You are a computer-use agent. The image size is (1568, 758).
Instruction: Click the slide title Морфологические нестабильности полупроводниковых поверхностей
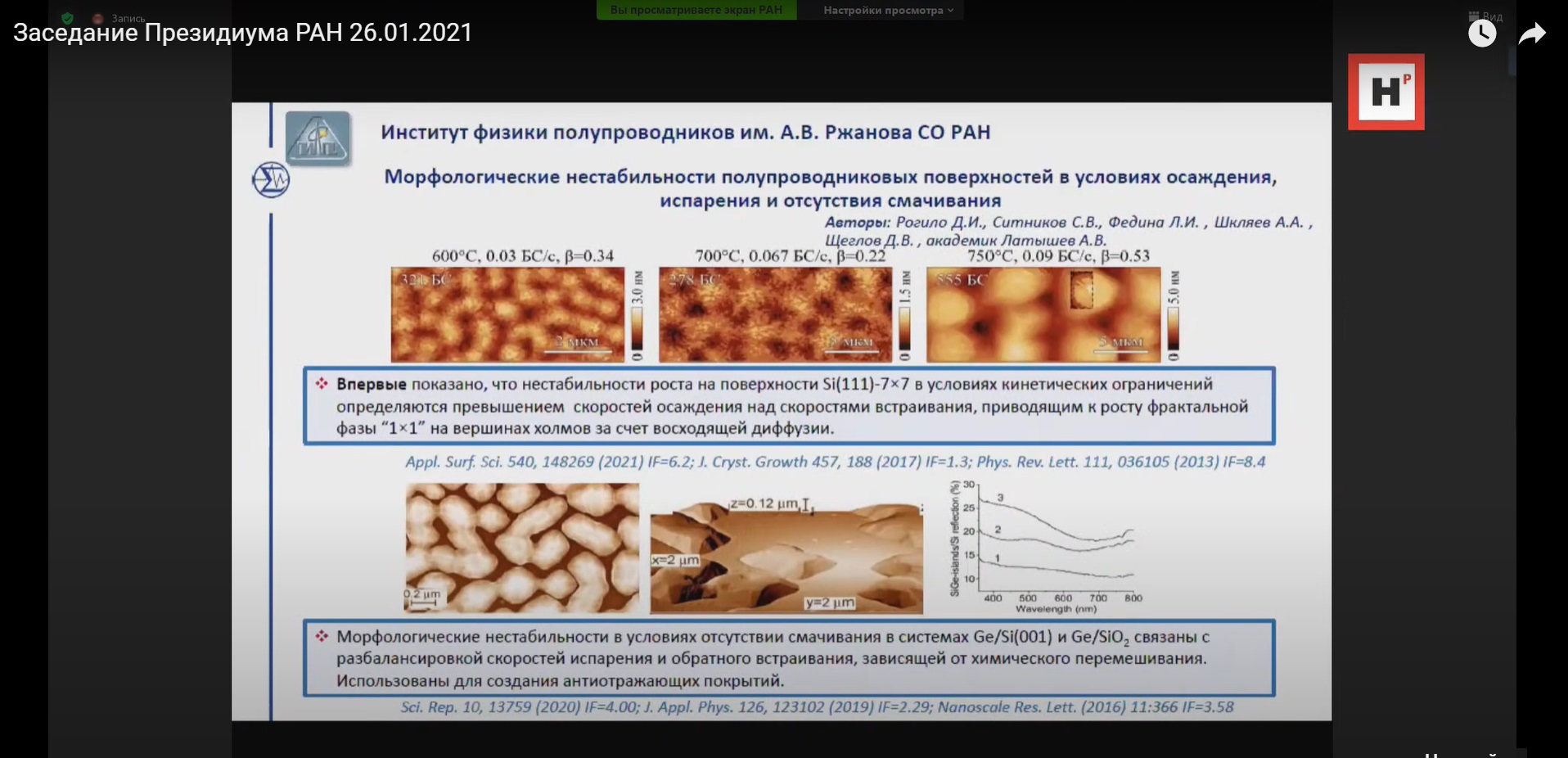[x=831, y=188]
